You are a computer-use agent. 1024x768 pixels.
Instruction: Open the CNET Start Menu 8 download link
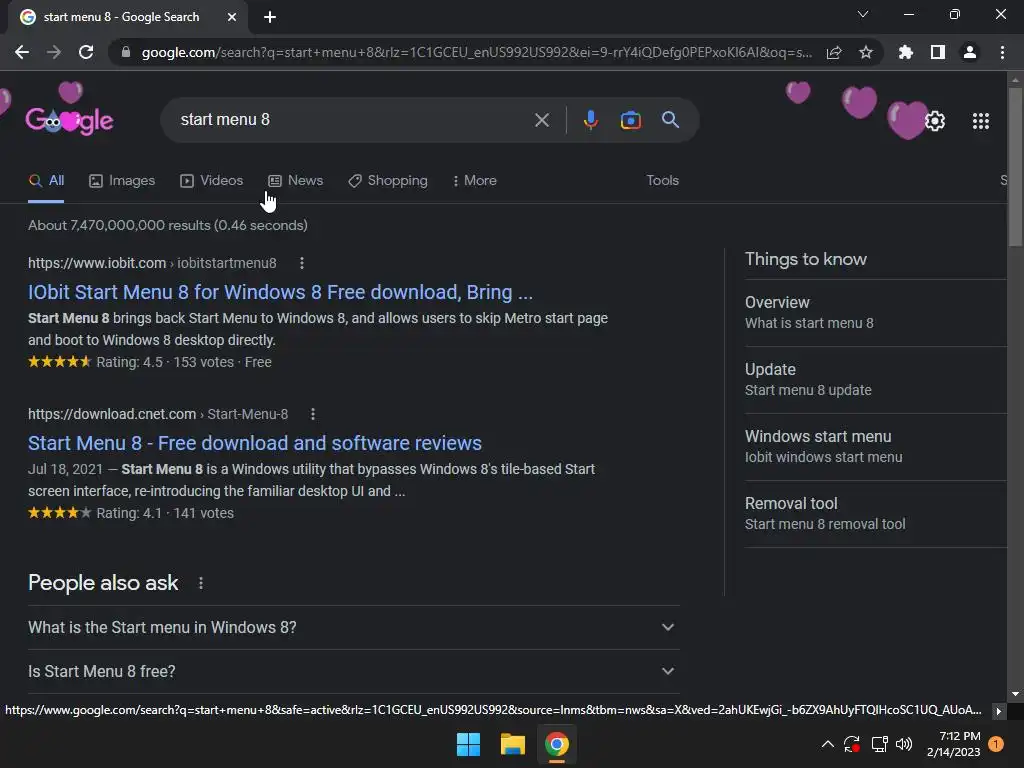tap(255, 443)
